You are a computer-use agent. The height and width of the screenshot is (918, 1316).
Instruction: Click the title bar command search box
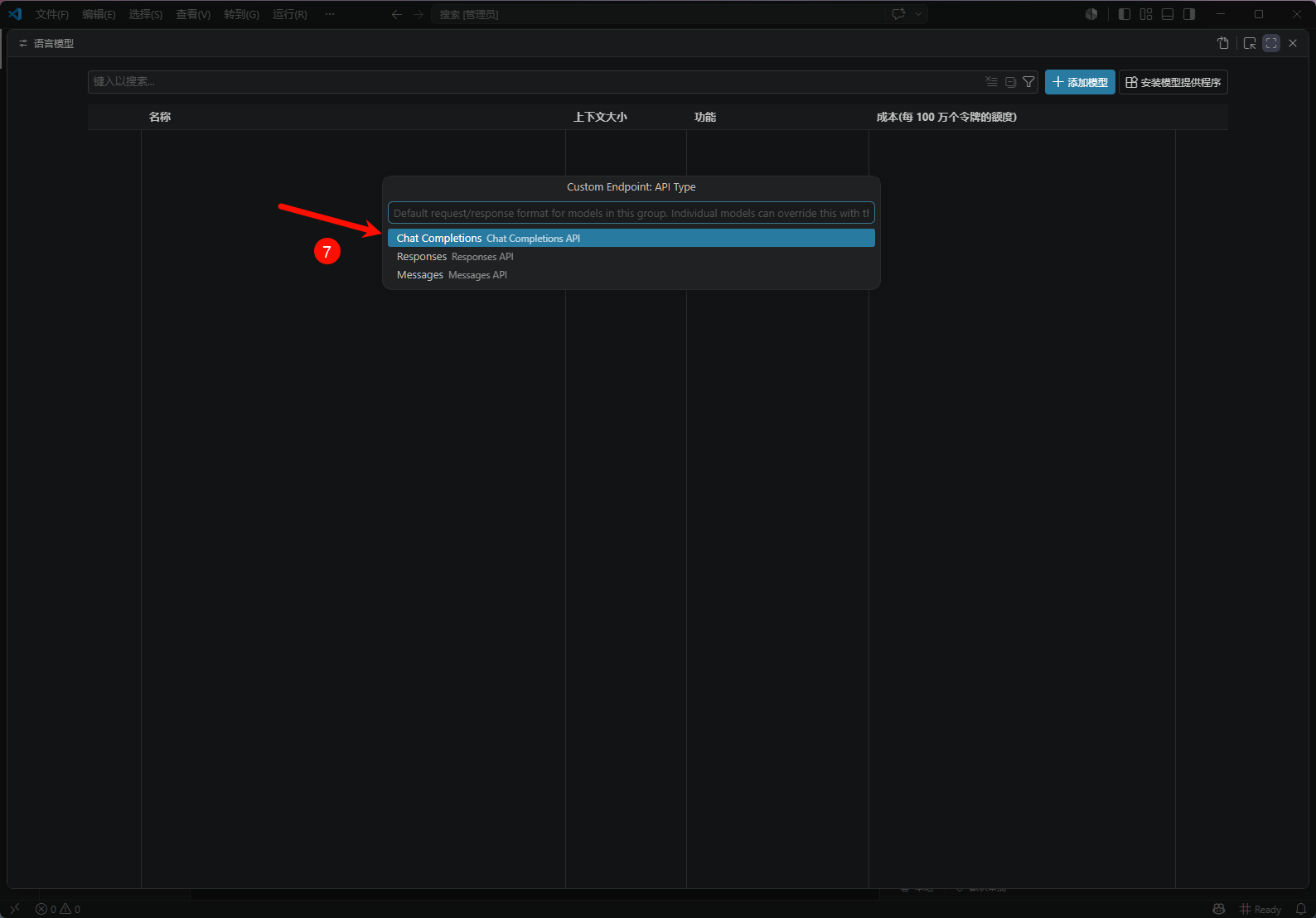coord(659,14)
